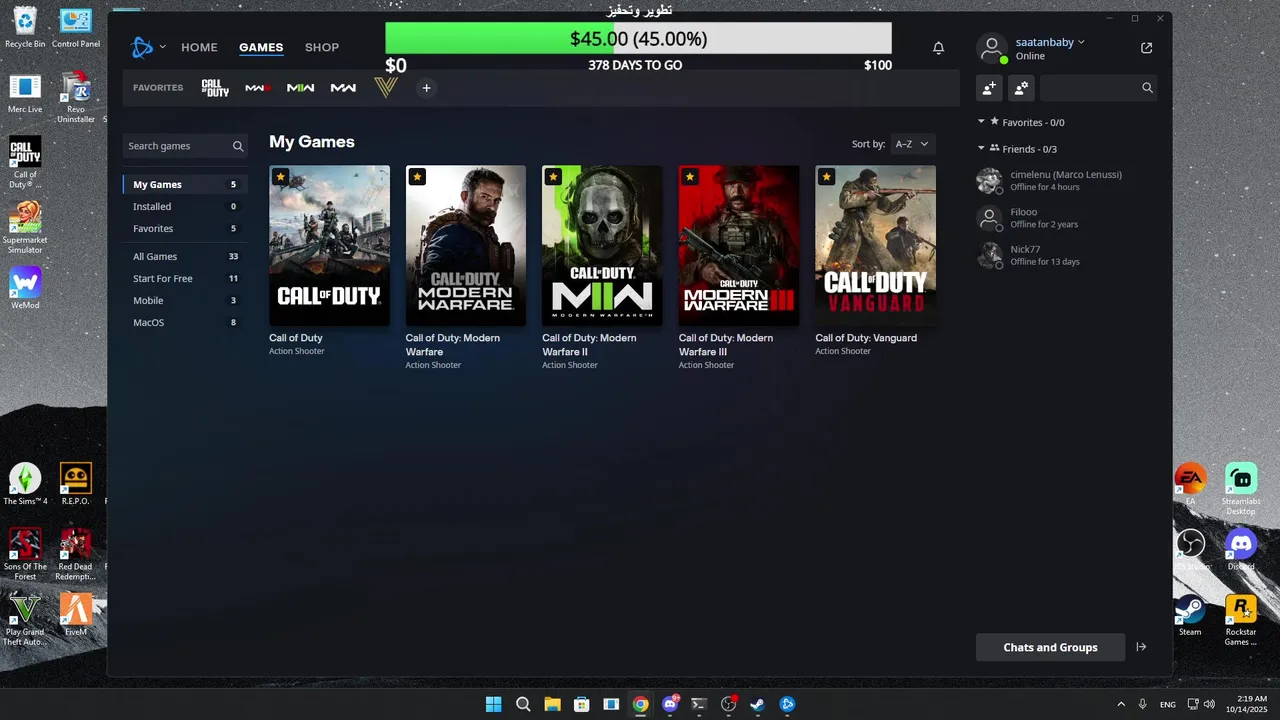Viewport: 1280px width, 720px height.
Task: Open the WeMod desktop shortcut
Action: pyautogui.click(x=25, y=288)
